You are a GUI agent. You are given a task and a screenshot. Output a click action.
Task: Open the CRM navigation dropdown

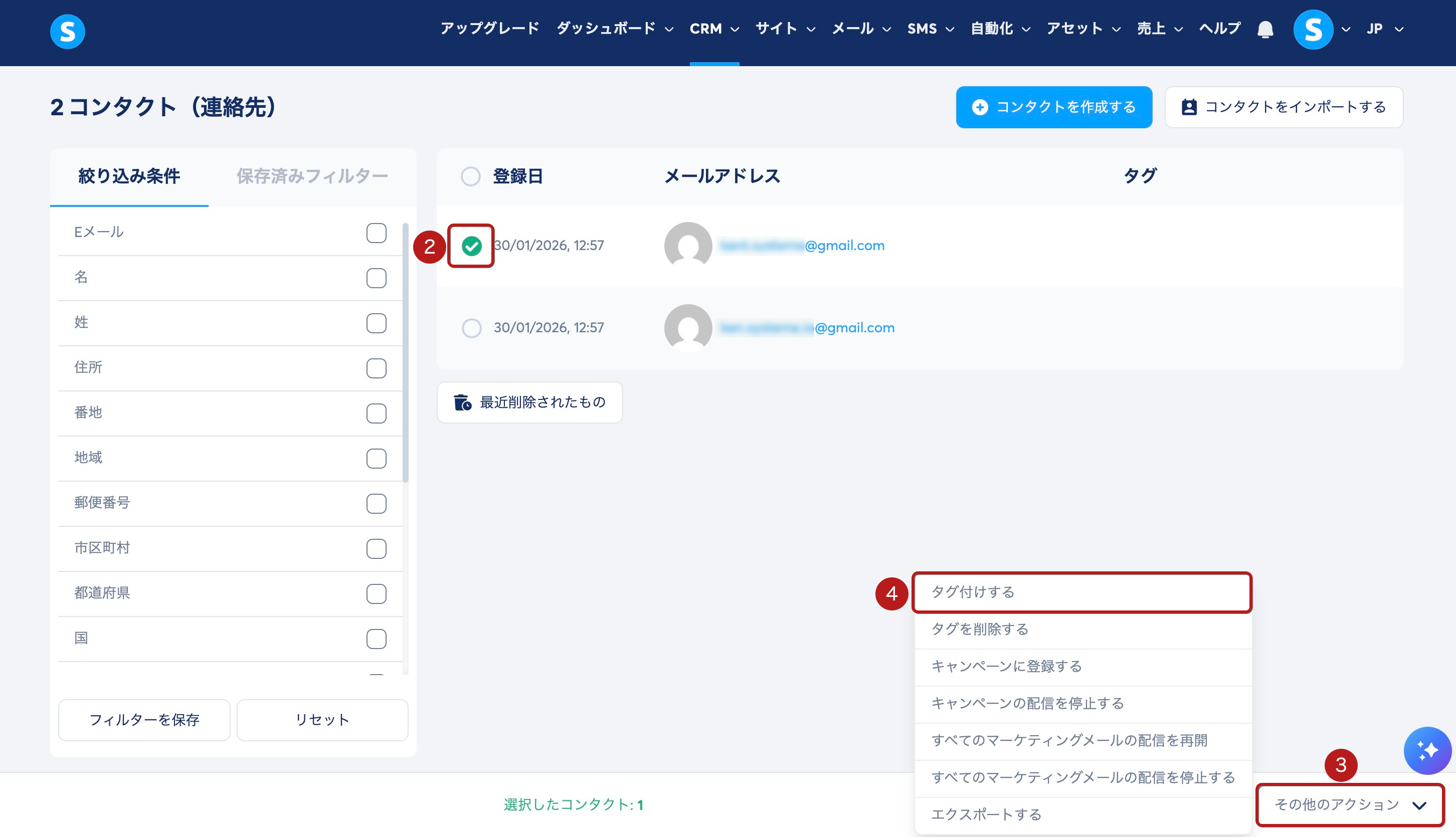coord(713,29)
